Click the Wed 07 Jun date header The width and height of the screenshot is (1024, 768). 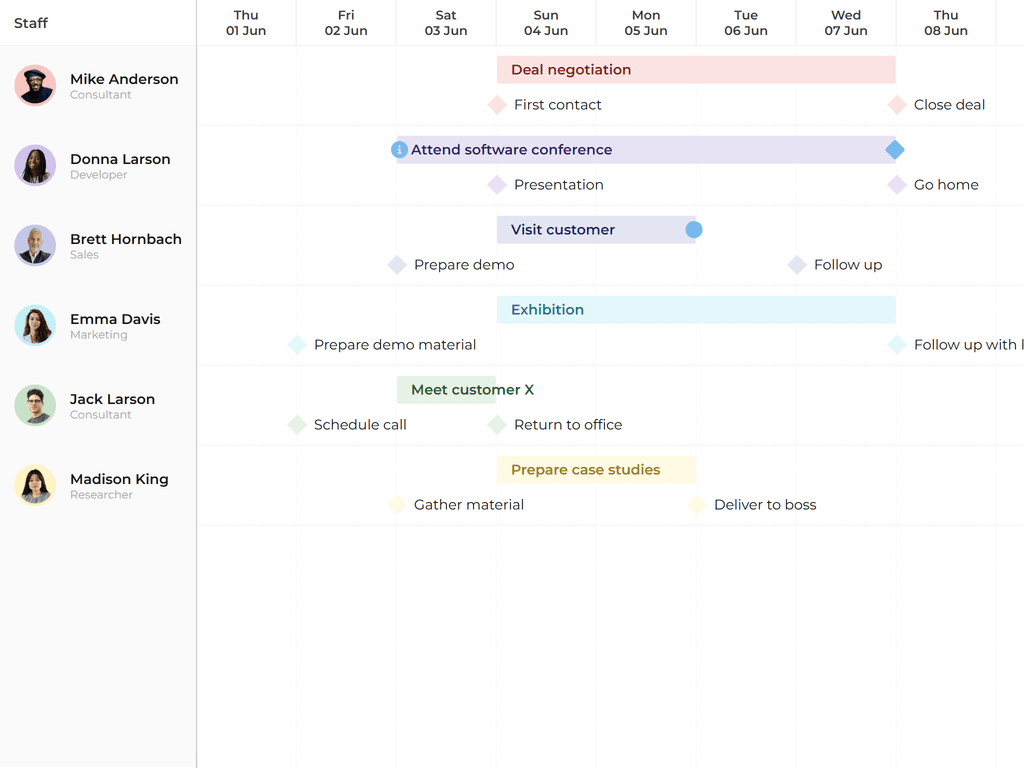[x=846, y=23]
